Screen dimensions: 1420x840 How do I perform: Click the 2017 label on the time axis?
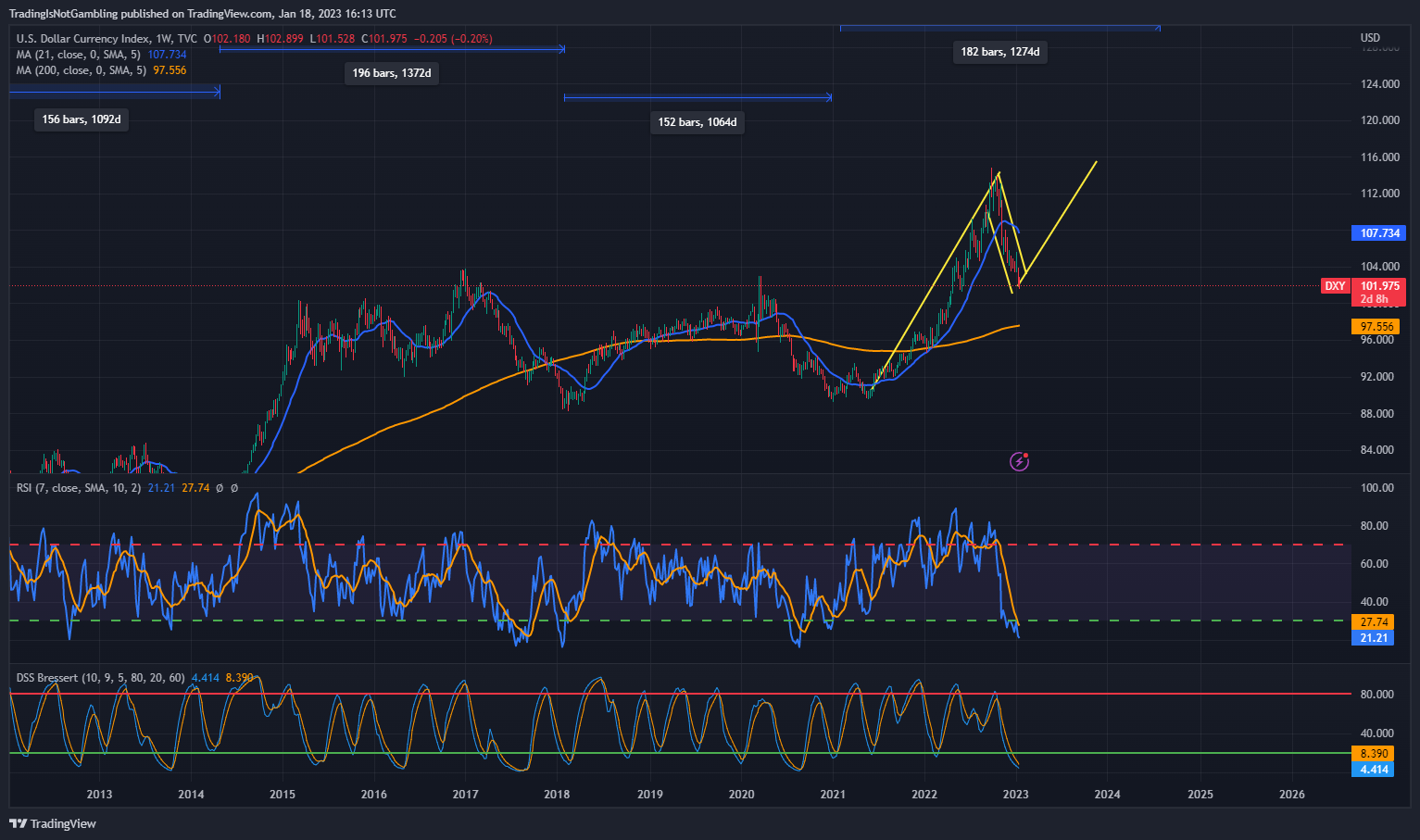[x=465, y=795]
